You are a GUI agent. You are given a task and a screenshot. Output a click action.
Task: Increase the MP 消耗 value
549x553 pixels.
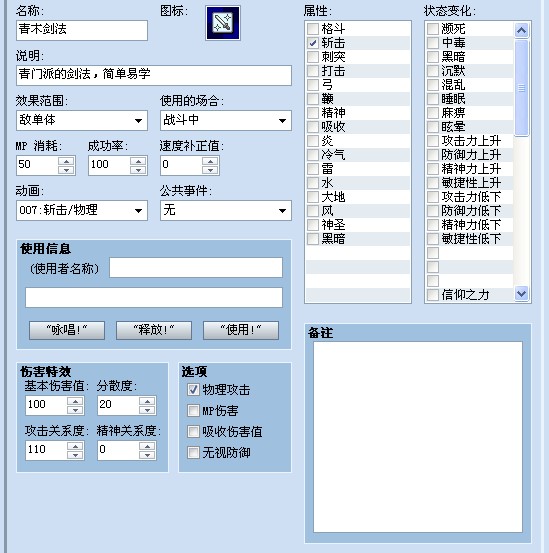[66, 161]
